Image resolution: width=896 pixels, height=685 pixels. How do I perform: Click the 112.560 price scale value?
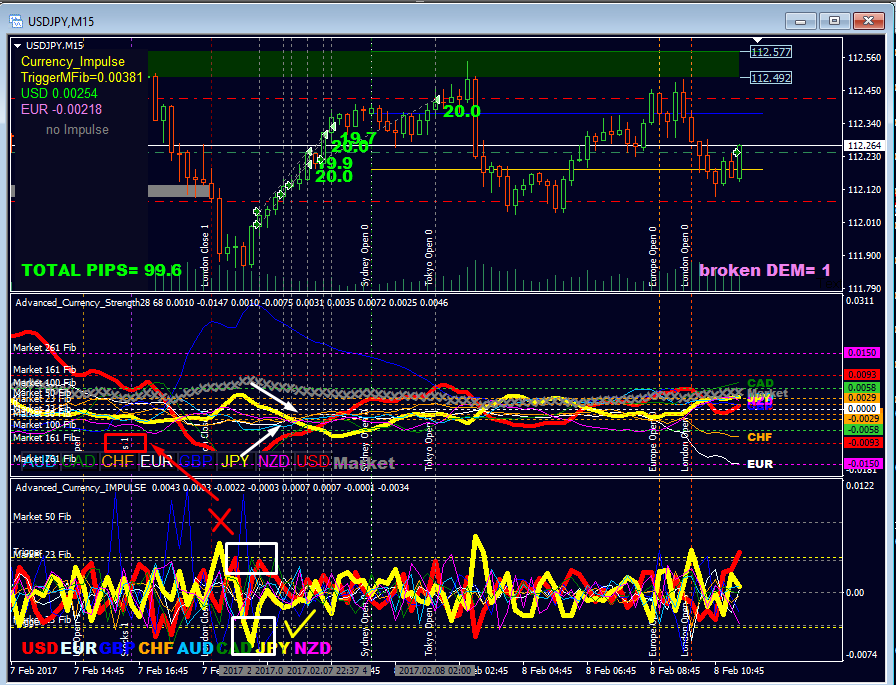864,58
